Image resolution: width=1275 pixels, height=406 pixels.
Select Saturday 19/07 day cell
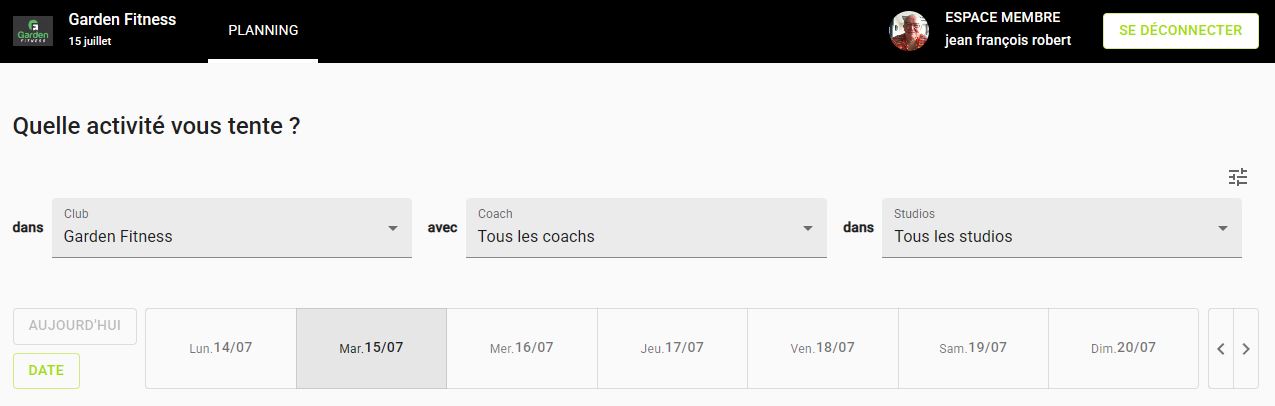click(x=973, y=348)
